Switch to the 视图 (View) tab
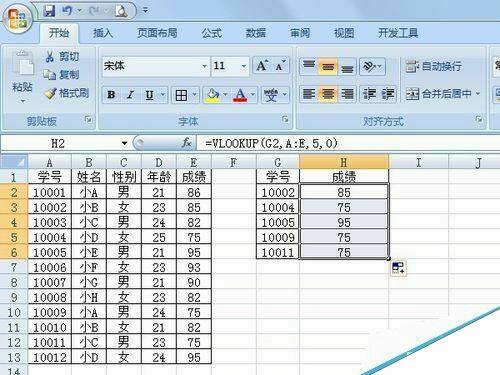Screen dimensions: 500x375 344,33
